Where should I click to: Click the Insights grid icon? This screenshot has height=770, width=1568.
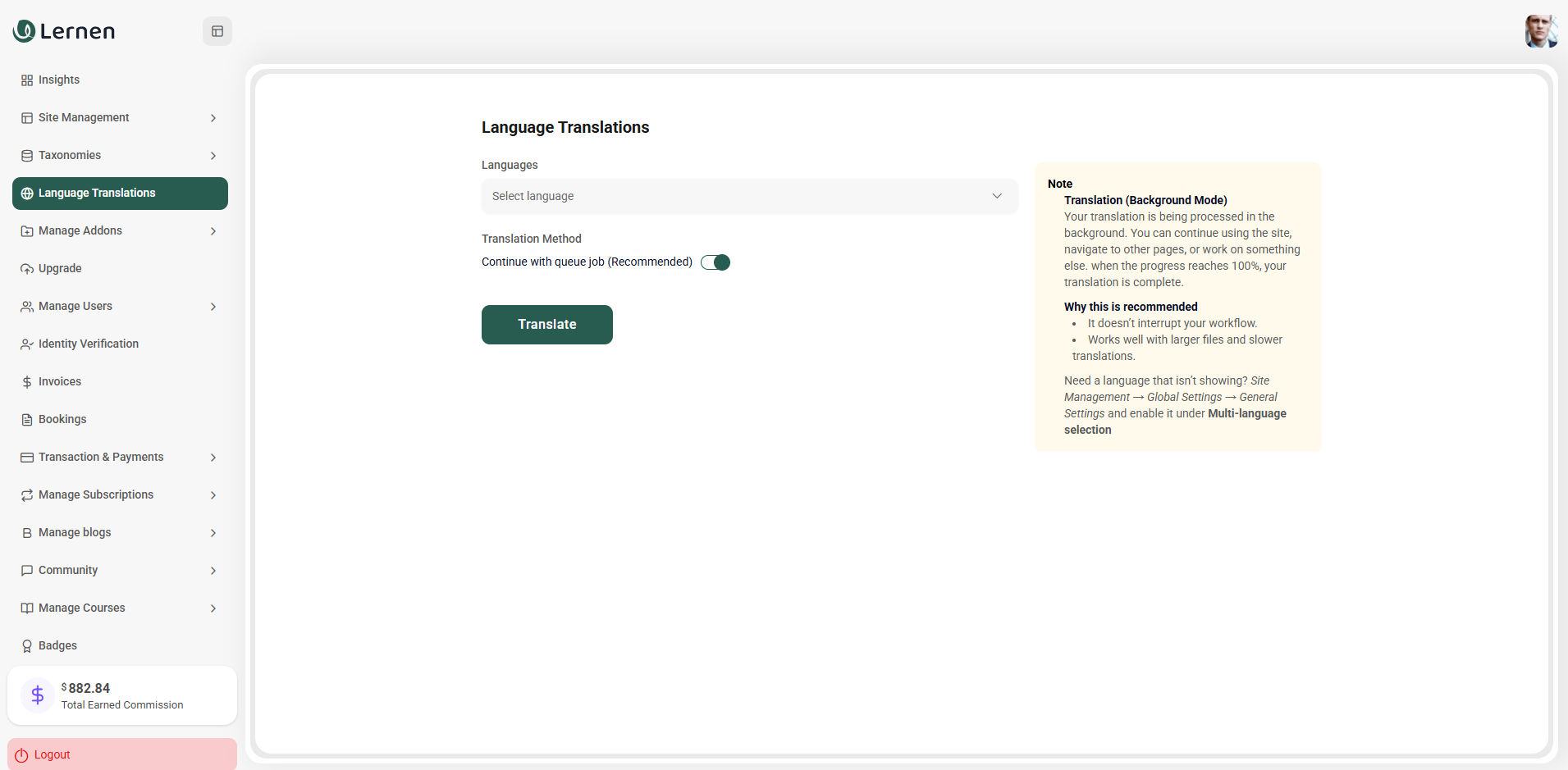pos(27,80)
